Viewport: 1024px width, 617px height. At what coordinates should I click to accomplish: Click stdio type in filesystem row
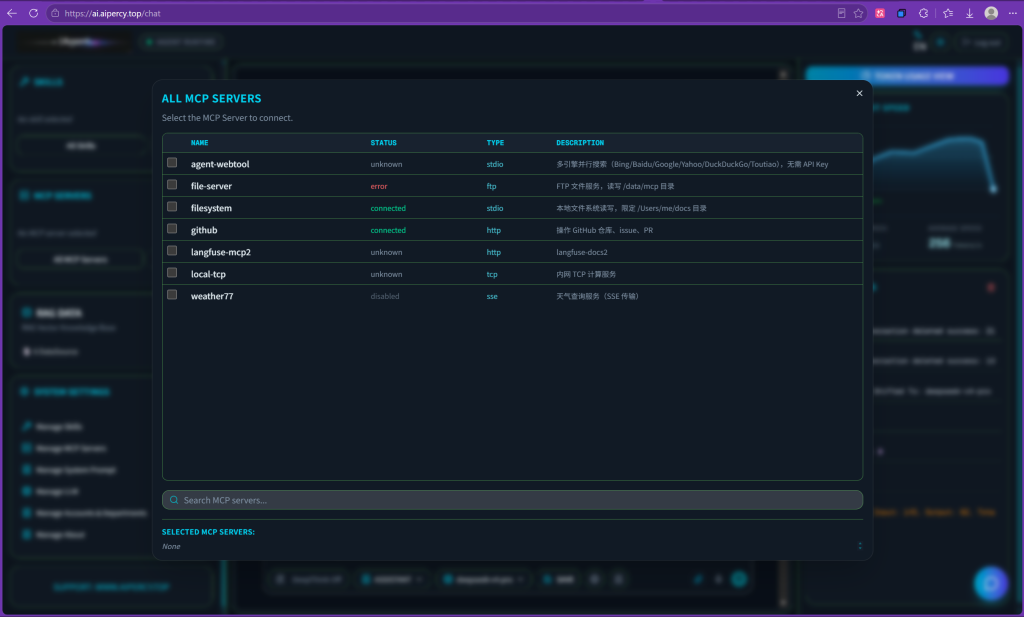[494, 208]
